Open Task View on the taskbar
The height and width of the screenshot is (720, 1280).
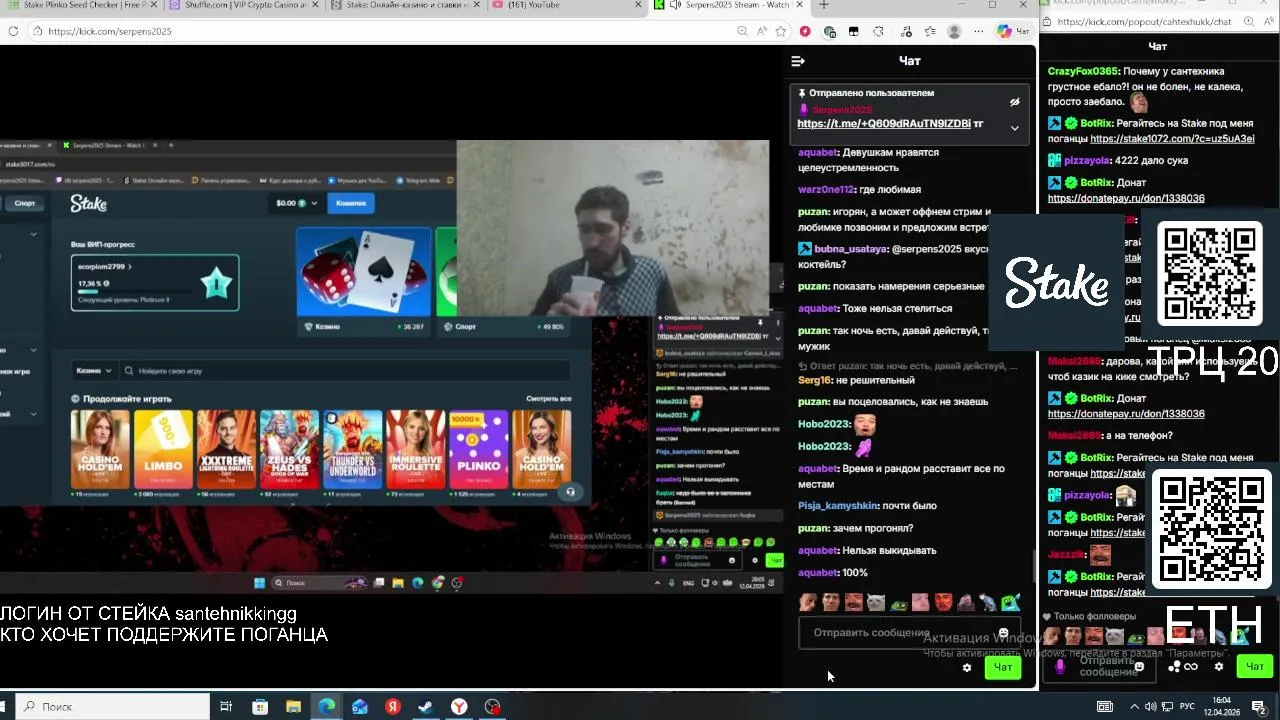pyautogui.click(x=226, y=706)
